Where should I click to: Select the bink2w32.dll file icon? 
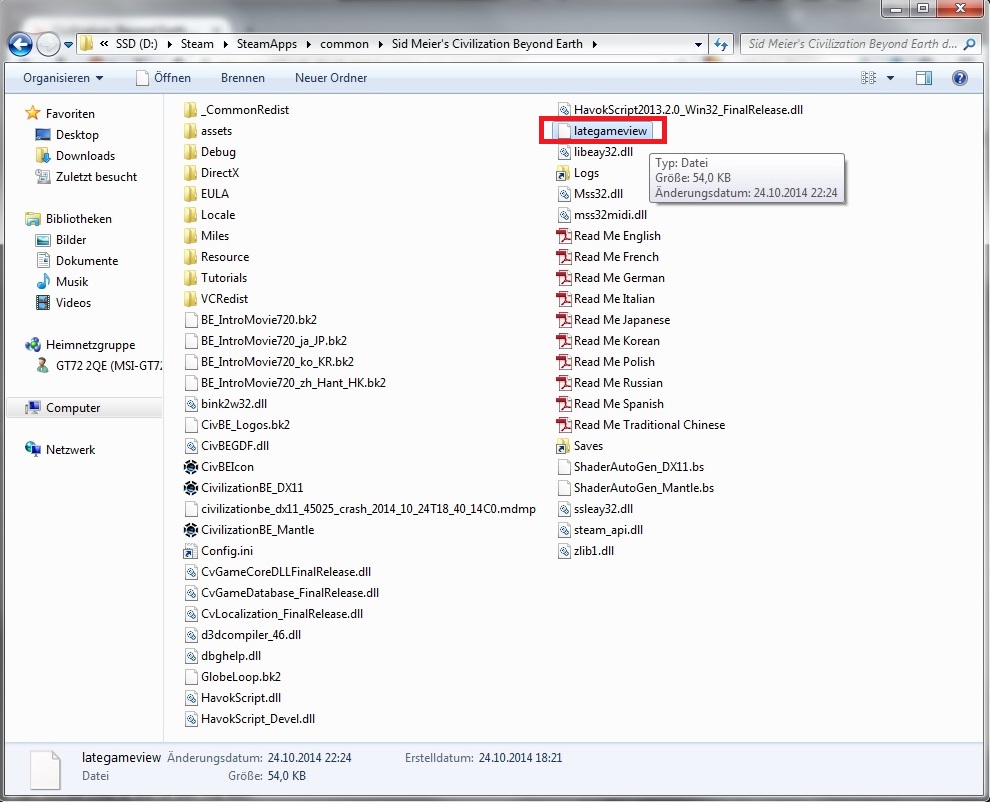(191, 404)
